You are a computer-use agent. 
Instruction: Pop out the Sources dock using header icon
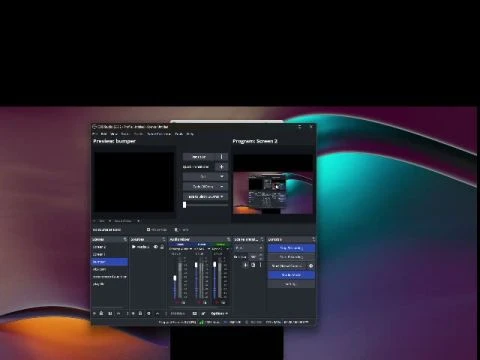164,239
